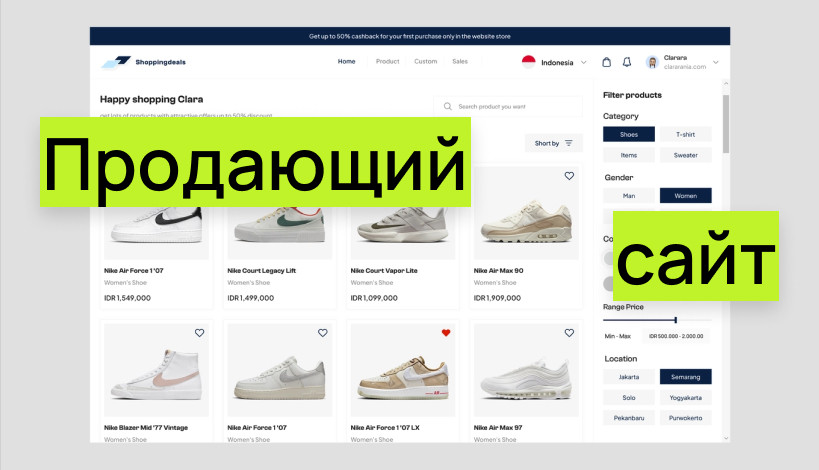Unfavorite Nike Air Force 1 '07 LX red heart
Viewport: 819px width, 470px height.
(x=446, y=333)
